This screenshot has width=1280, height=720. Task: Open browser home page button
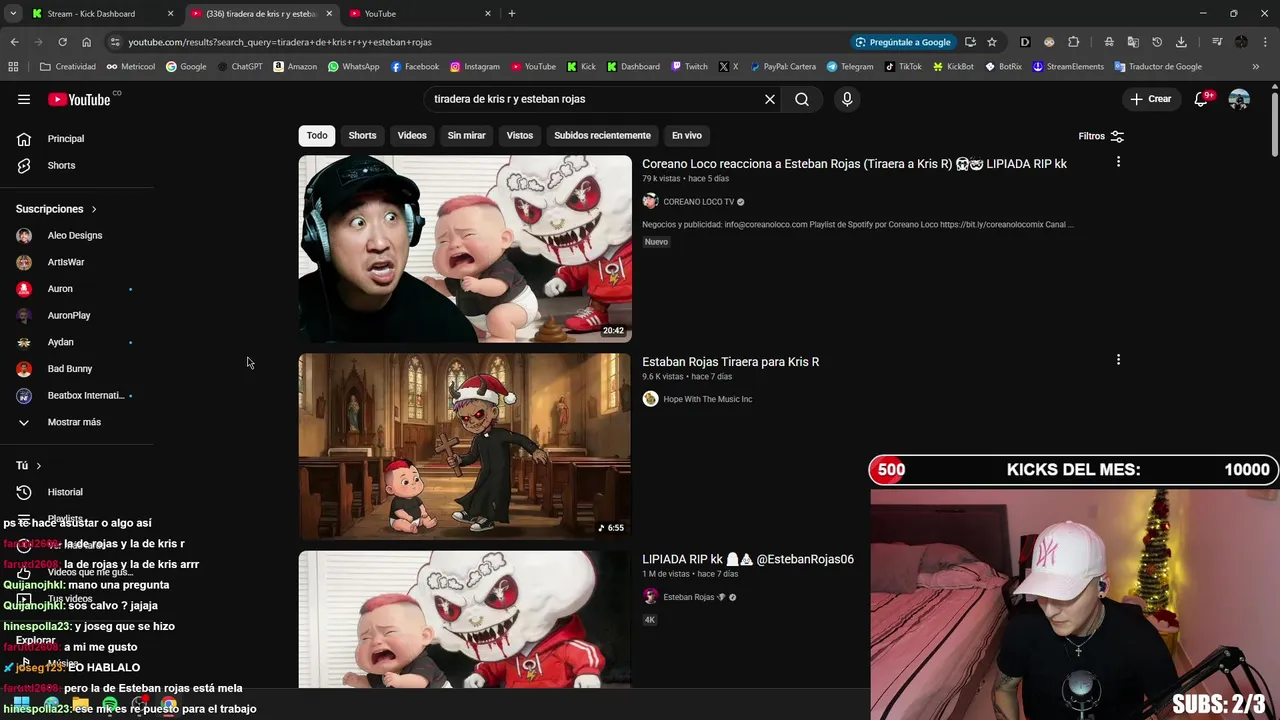point(86,42)
